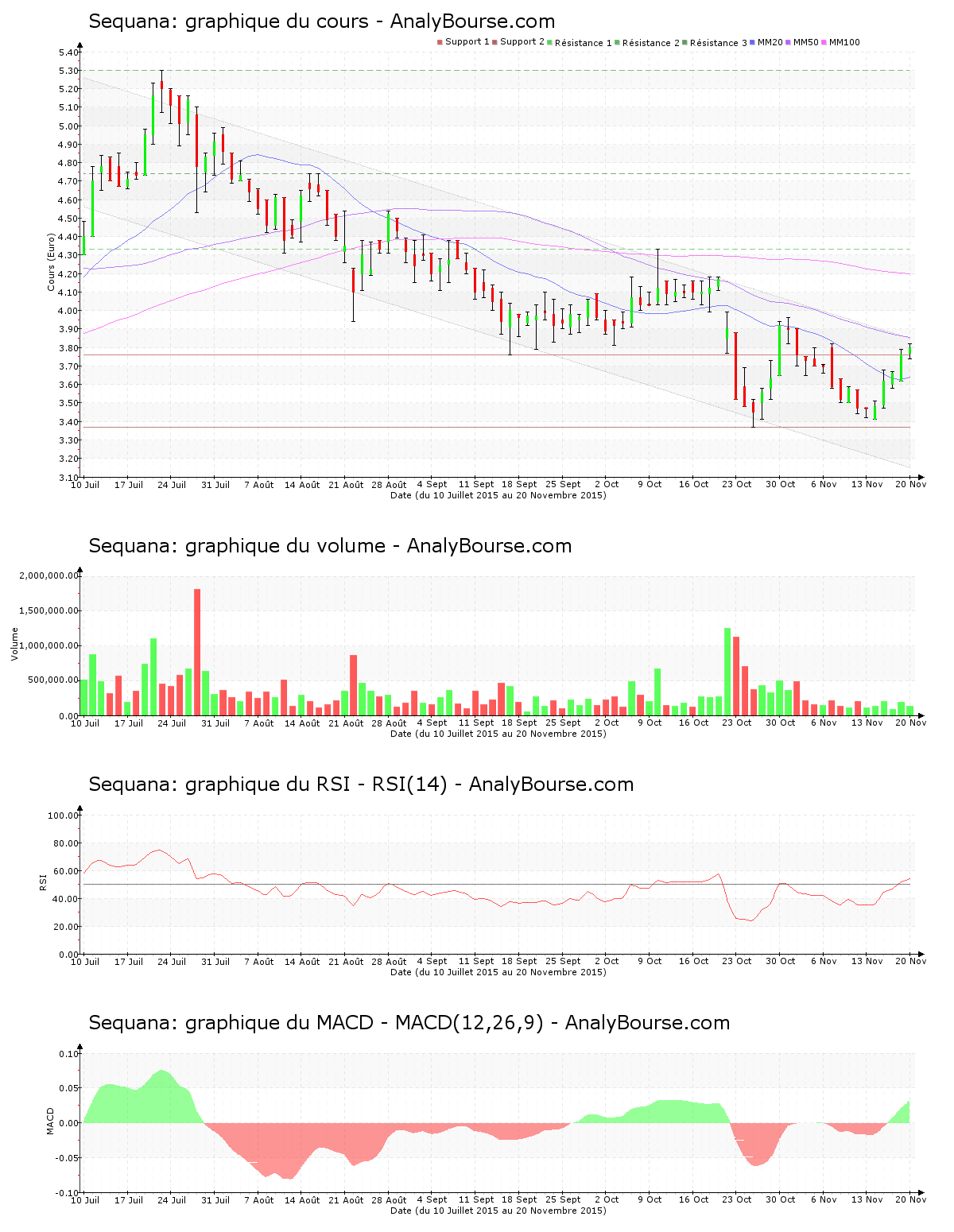Image resolution: width=954 pixels, height=1232 pixels.
Task: Click the 5.00 value on the price axis
Action: [x=68, y=126]
